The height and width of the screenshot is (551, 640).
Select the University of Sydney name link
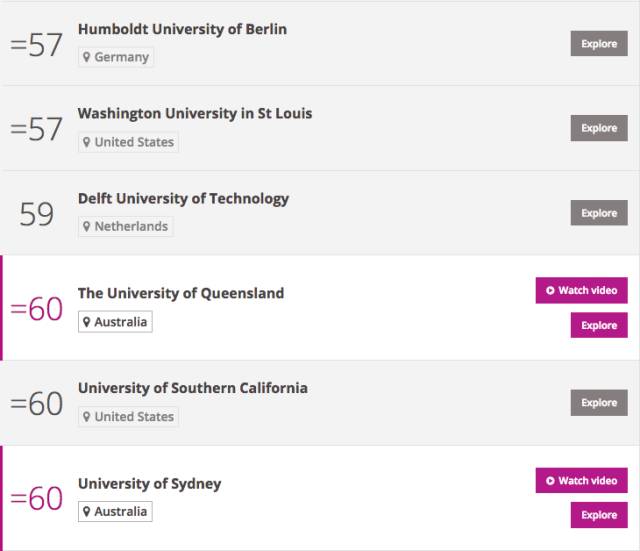coord(150,484)
